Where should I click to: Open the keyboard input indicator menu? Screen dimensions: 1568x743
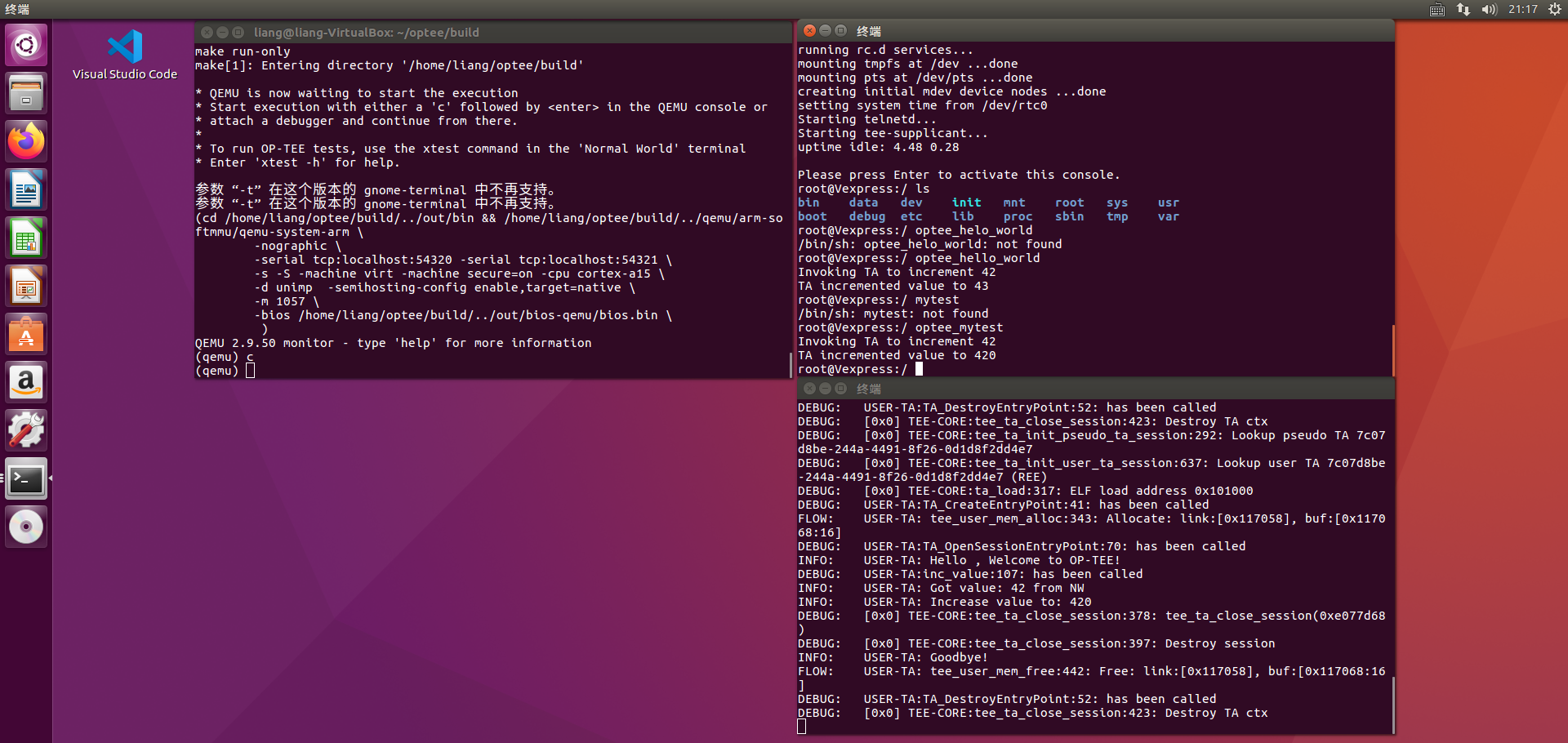click(x=1436, y=10)
